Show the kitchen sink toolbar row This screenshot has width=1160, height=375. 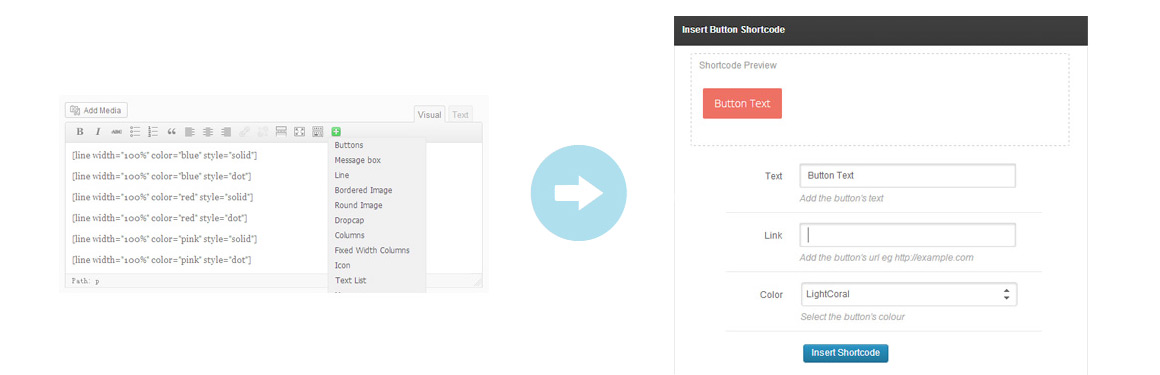tap(317, 132)
